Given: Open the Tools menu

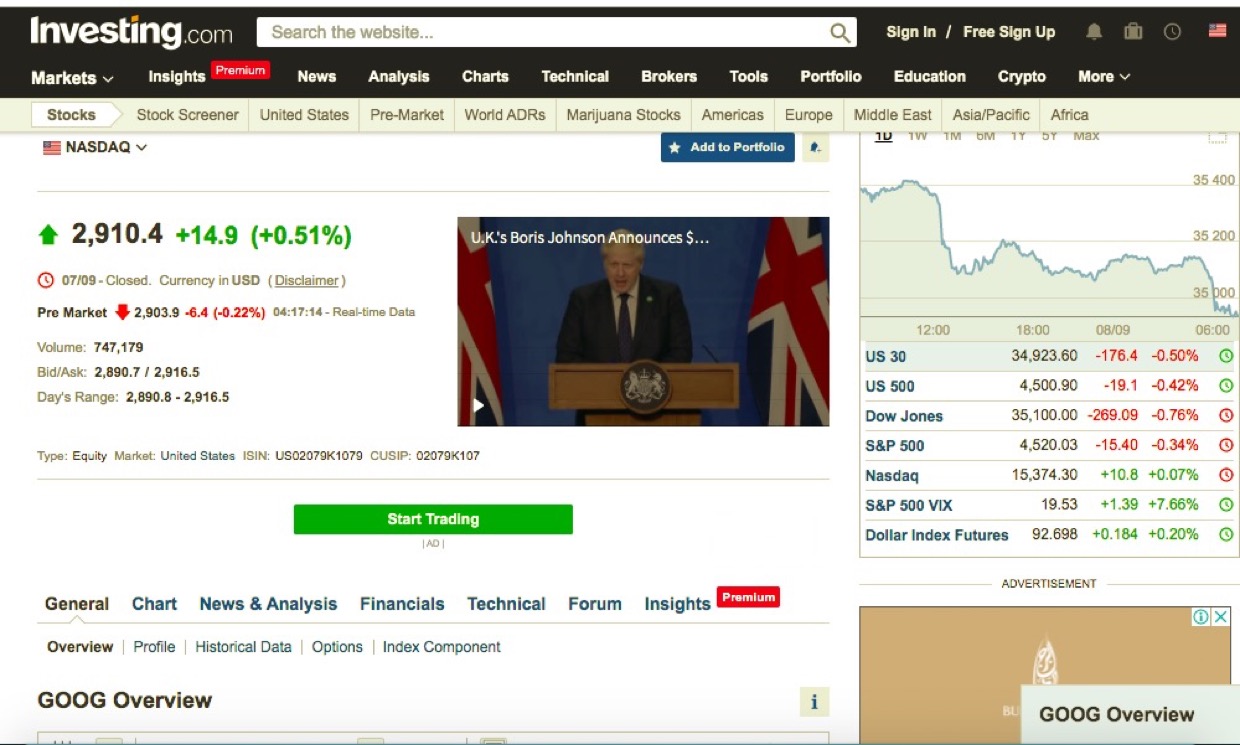Looking at the screenshot, I should (x=748, y=77).
